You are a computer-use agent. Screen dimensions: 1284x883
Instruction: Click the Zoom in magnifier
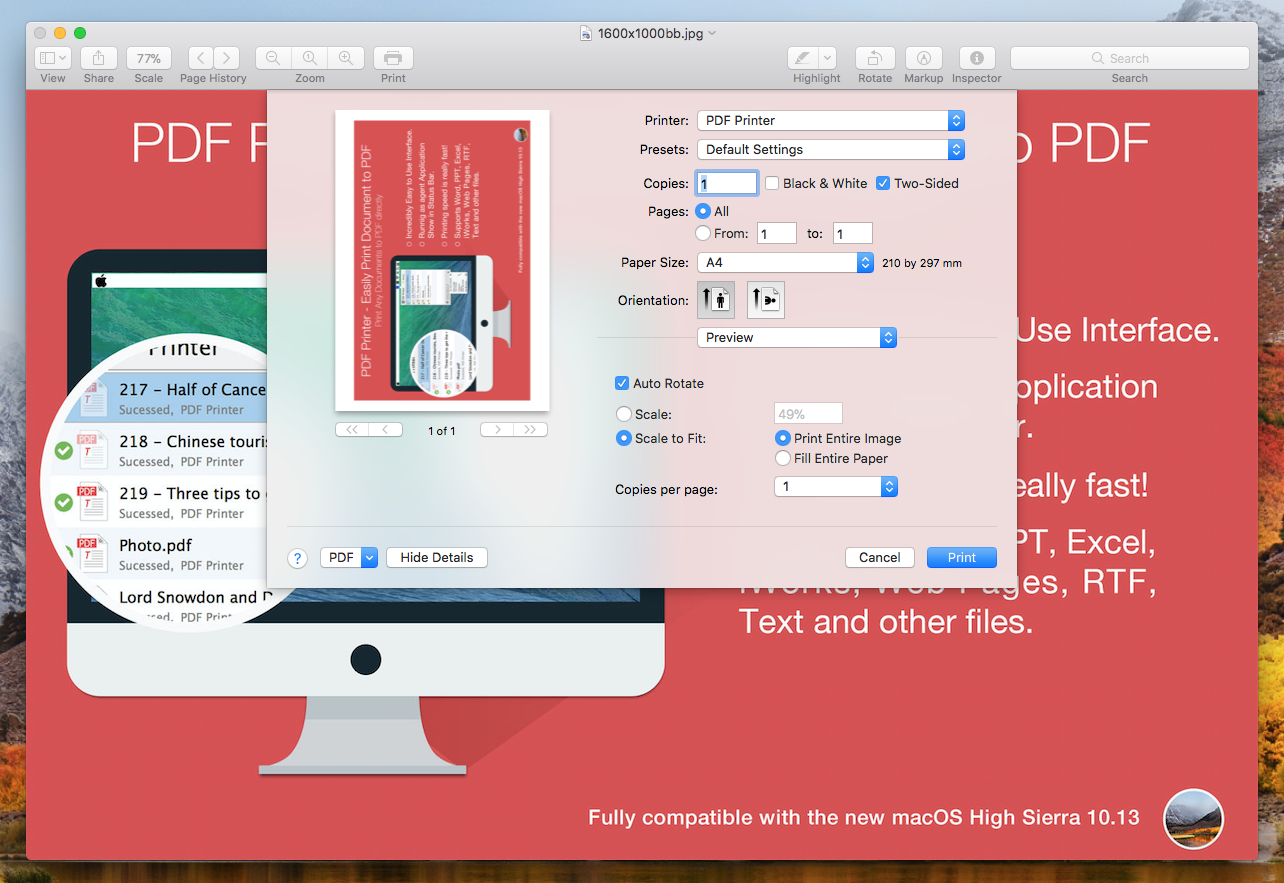346,58
